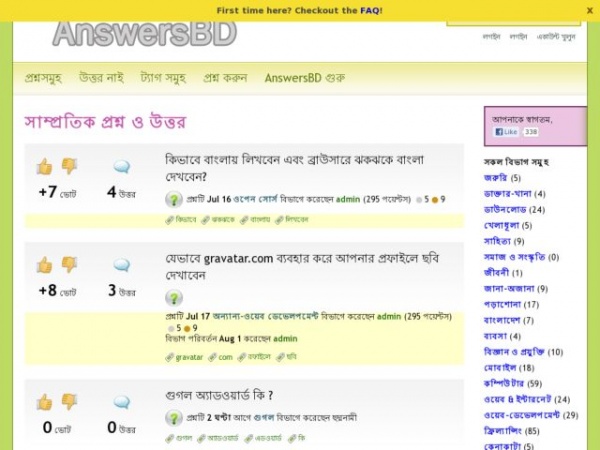Open the উত্তর নাই navigation tab
Viewport: 600px width, 450px height.
click(x=101, y=78)
